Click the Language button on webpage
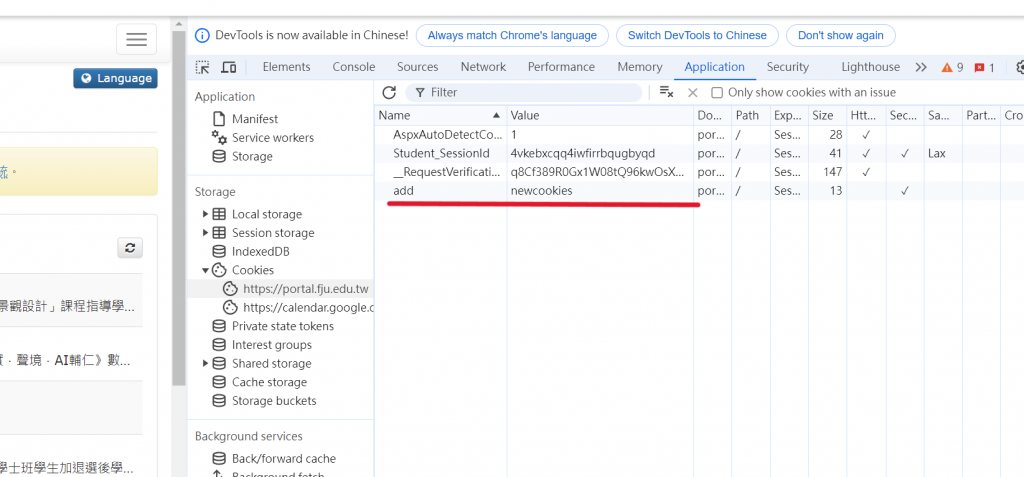This screenshot has width=1024, height=477. click(x=116, y=78)
